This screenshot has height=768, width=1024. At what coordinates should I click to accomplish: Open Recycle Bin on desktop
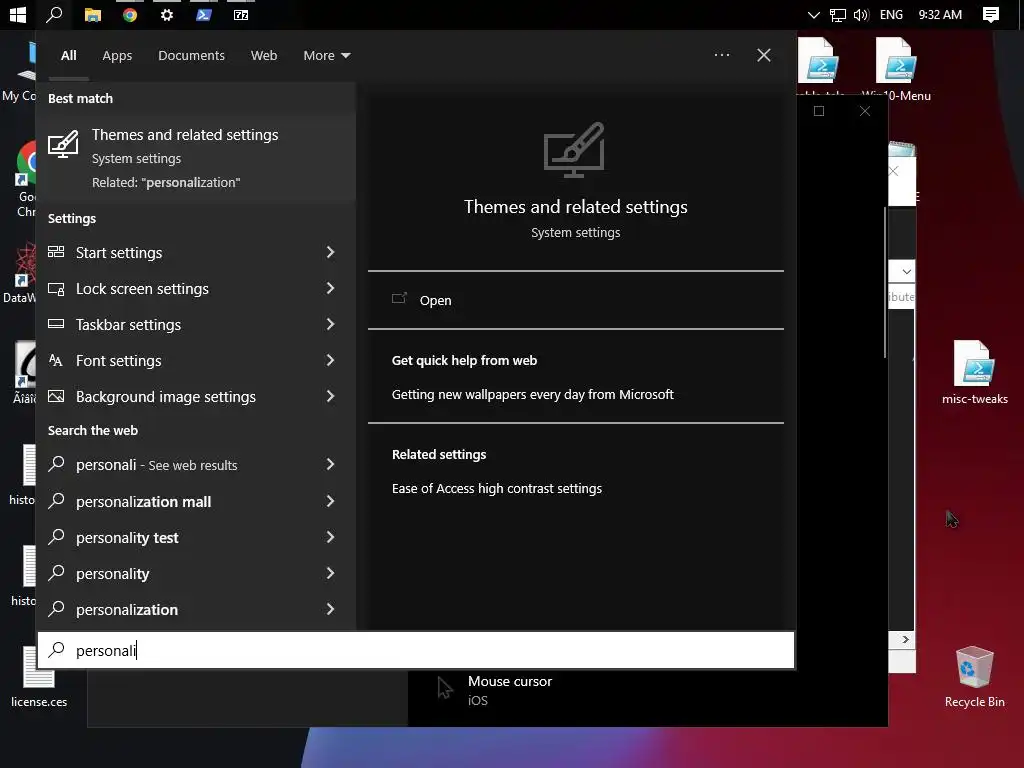coord(974,677)
